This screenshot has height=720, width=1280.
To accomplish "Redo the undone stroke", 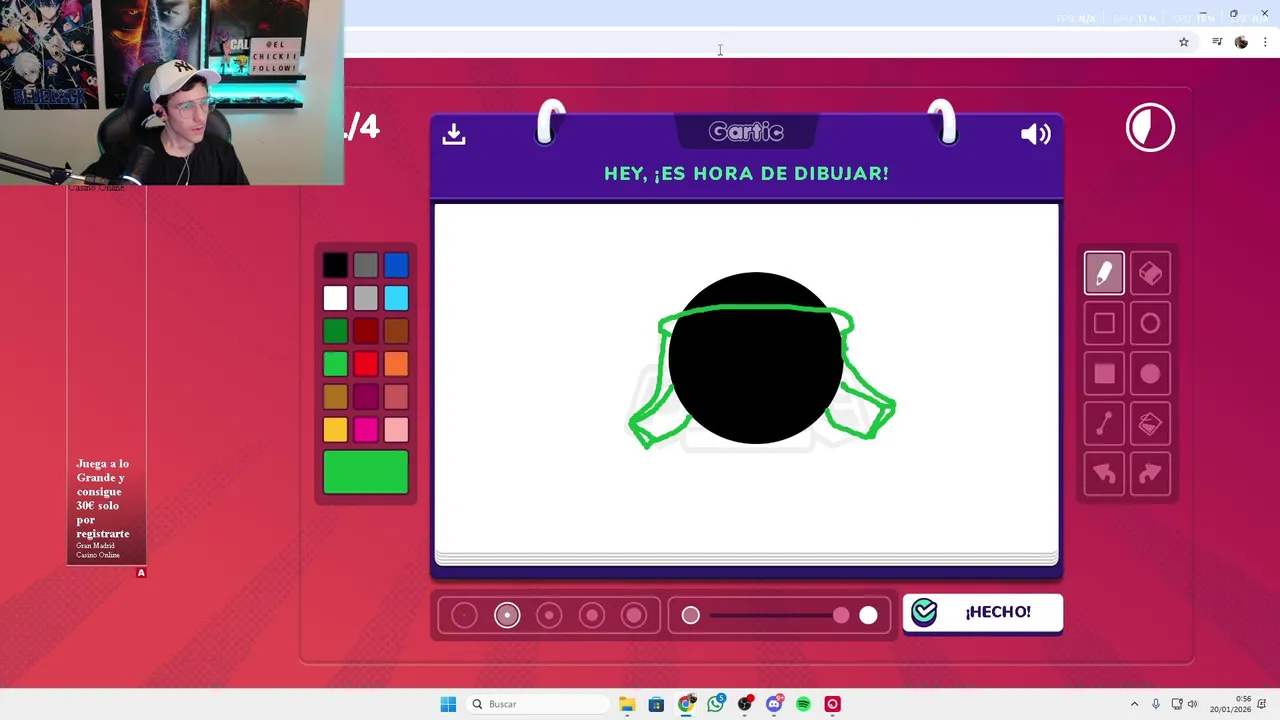I will point(1150,473).
